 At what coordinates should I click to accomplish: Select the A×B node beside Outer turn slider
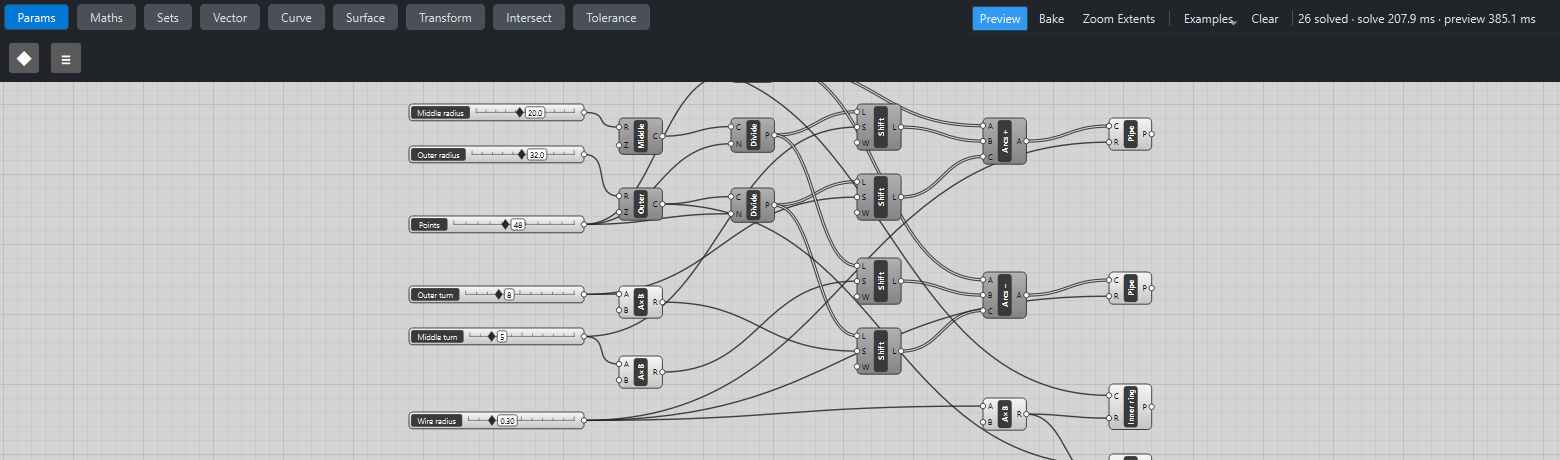click(x=641, y=302)
